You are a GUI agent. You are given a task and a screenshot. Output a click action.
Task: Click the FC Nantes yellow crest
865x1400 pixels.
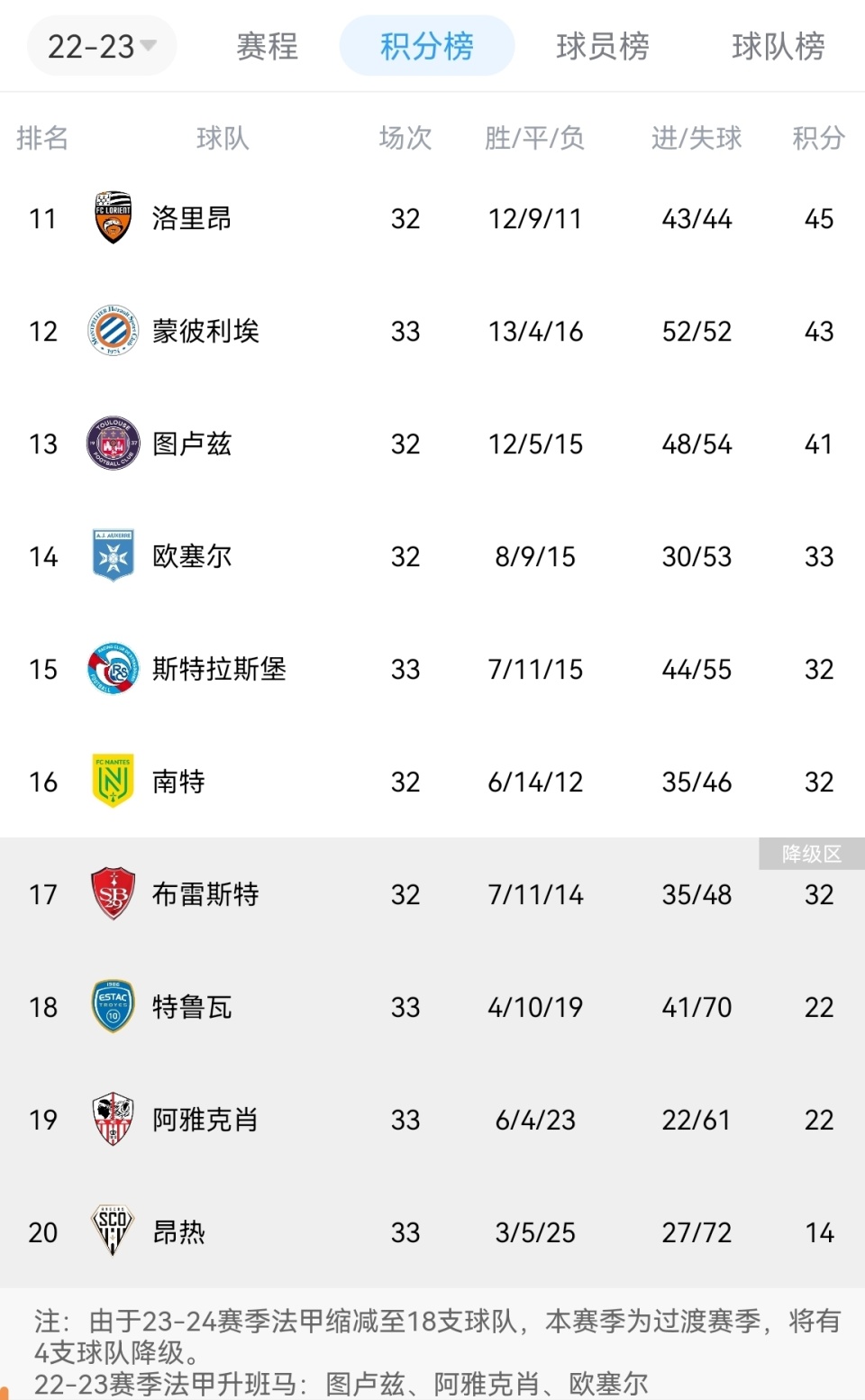tap(113, 781)
